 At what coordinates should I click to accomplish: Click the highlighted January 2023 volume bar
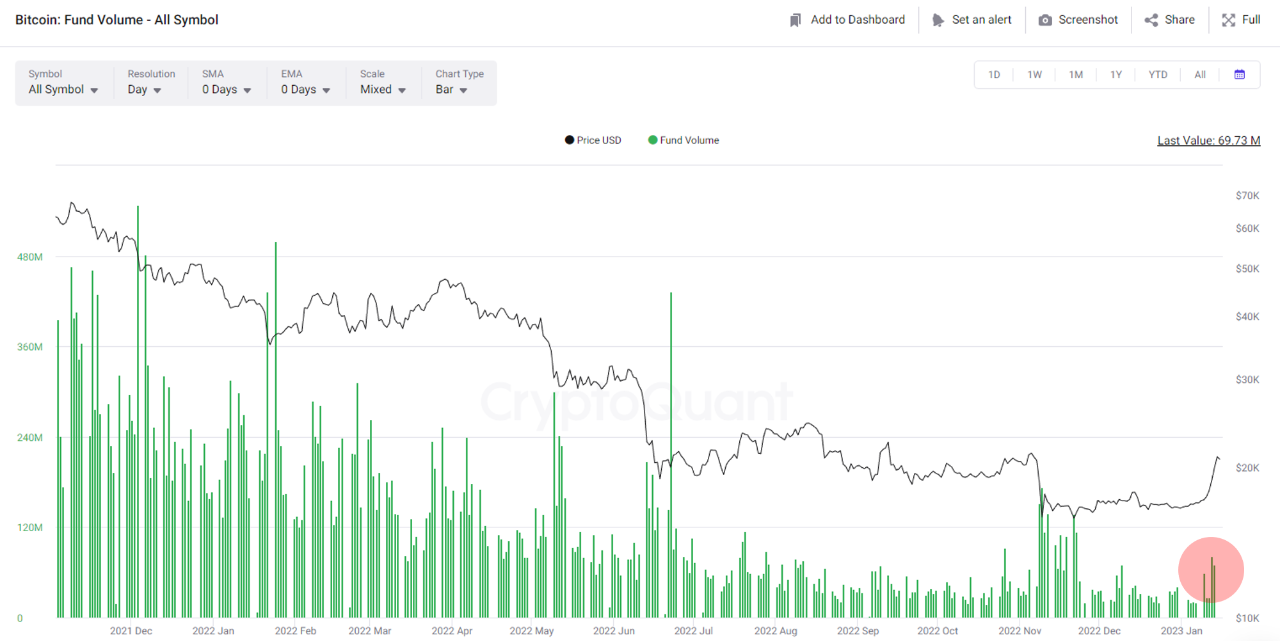coord(1211,590)
